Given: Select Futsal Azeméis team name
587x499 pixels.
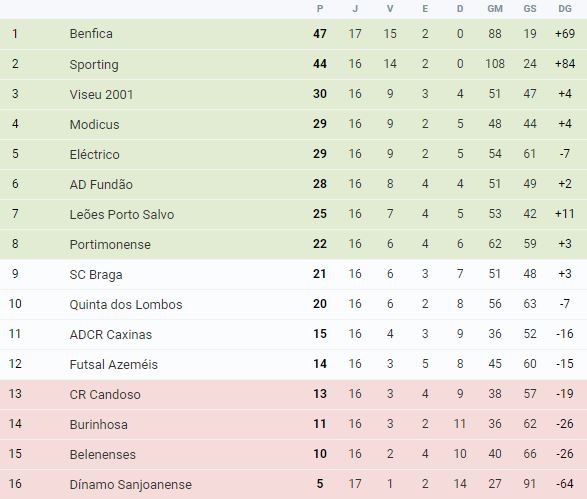Looking at the screenshot, I should (113, 364).
